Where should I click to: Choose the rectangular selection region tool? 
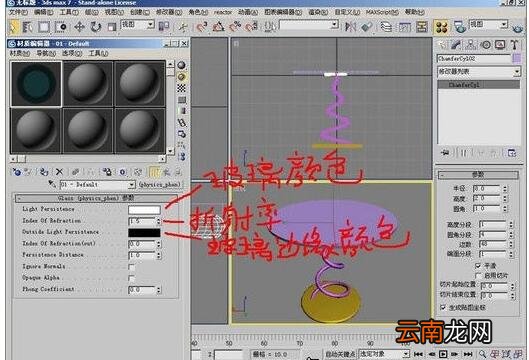44,27
